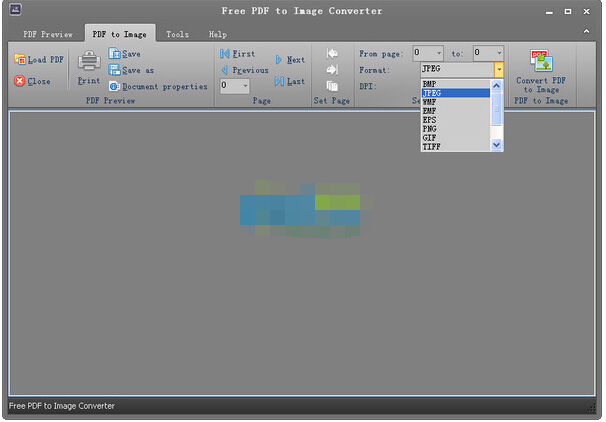The image size is (606, 422).
Task: Open Document properties
Action: tap(158, 87)
